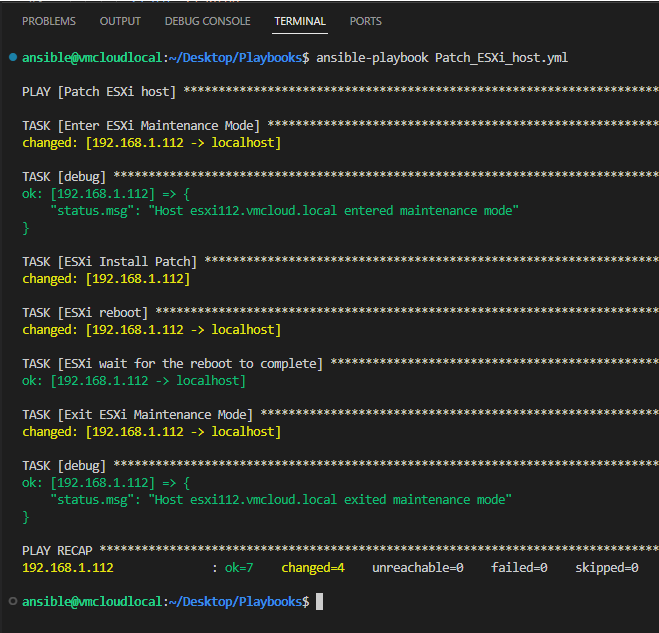This screenshot has width=659, height=633.
Task: Open the Patch_ESXi_host.yml filename in the command
Action: (501, 58)
